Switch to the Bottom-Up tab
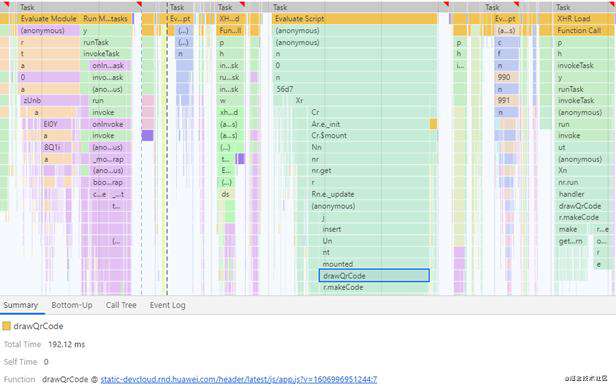 (x=72, y=305)
